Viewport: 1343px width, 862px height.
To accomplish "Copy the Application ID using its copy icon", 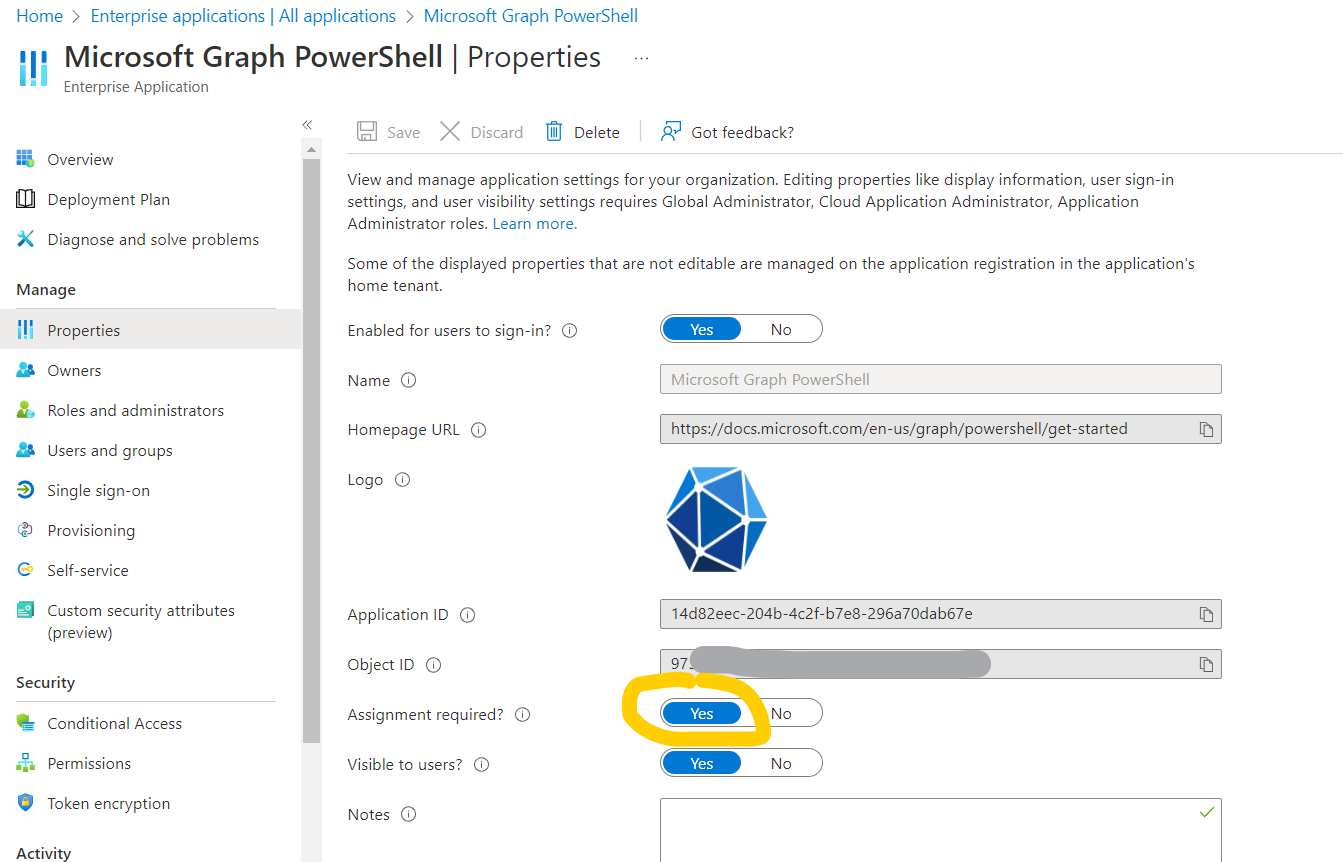I will 1206,613.
